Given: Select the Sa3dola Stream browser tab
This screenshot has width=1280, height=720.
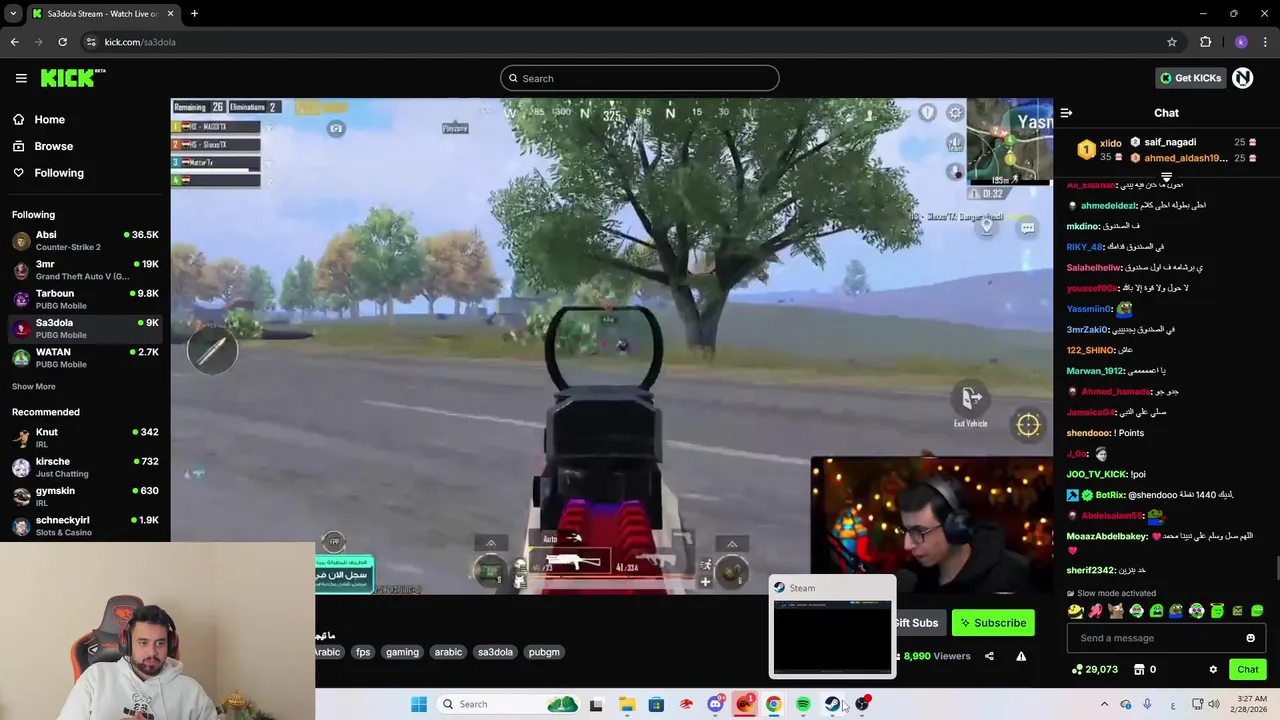Looking at the screenshot, I should [x=102, y=13].
